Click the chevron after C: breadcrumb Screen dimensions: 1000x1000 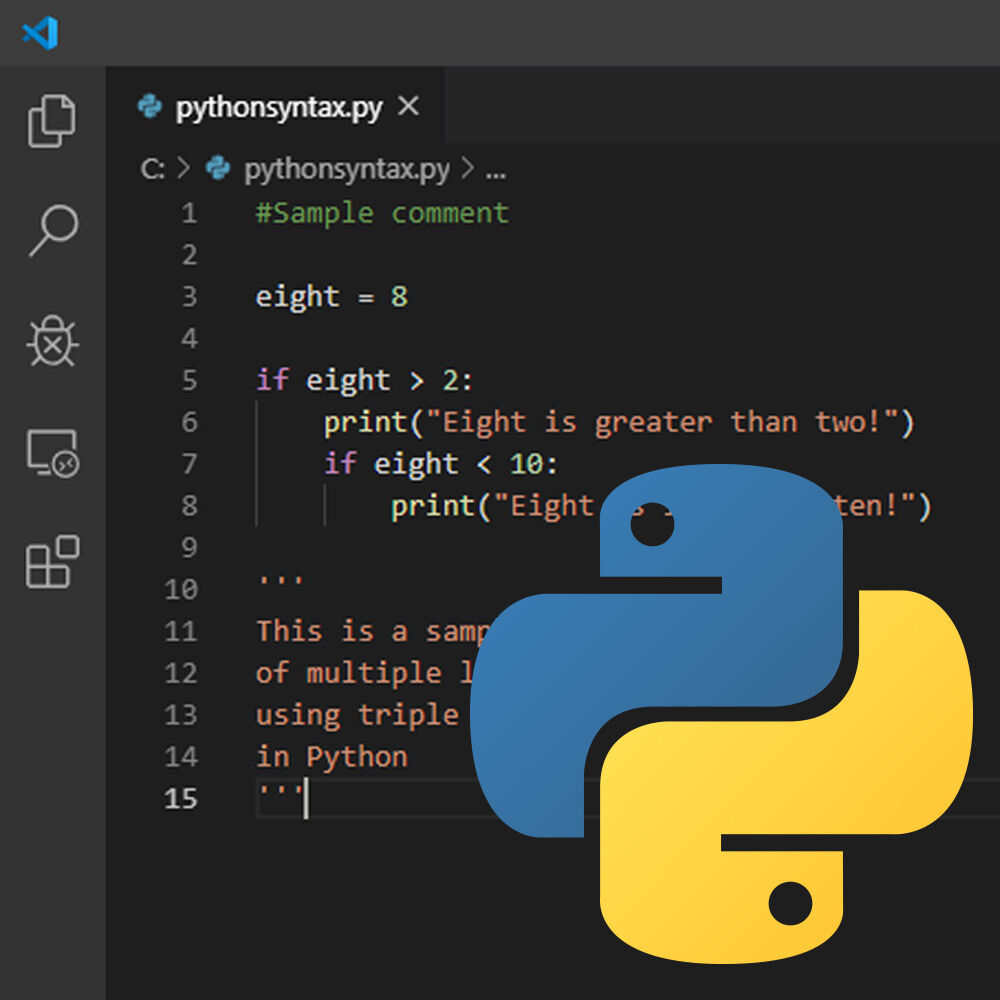(x=184, y=168)
